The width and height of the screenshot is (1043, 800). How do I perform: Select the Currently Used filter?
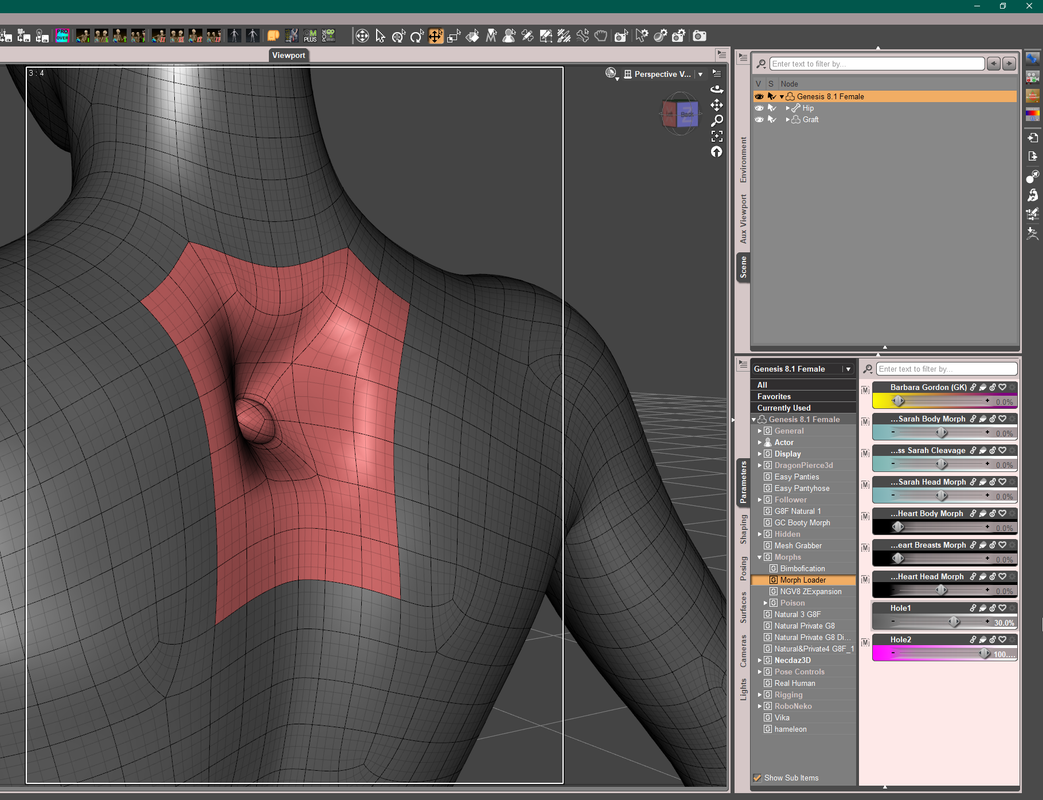point(784,408)
